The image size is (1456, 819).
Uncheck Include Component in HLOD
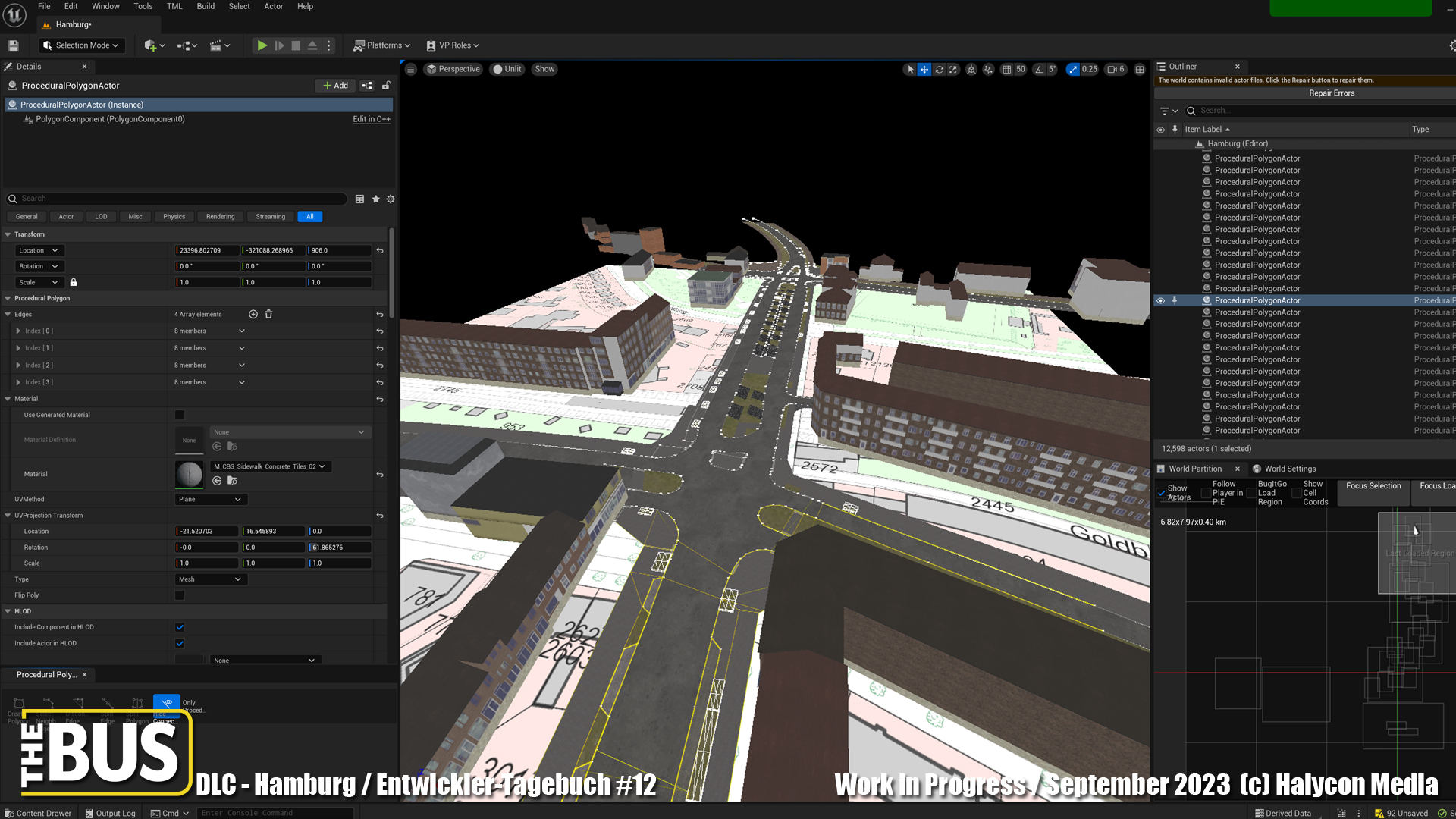(180, 627)
